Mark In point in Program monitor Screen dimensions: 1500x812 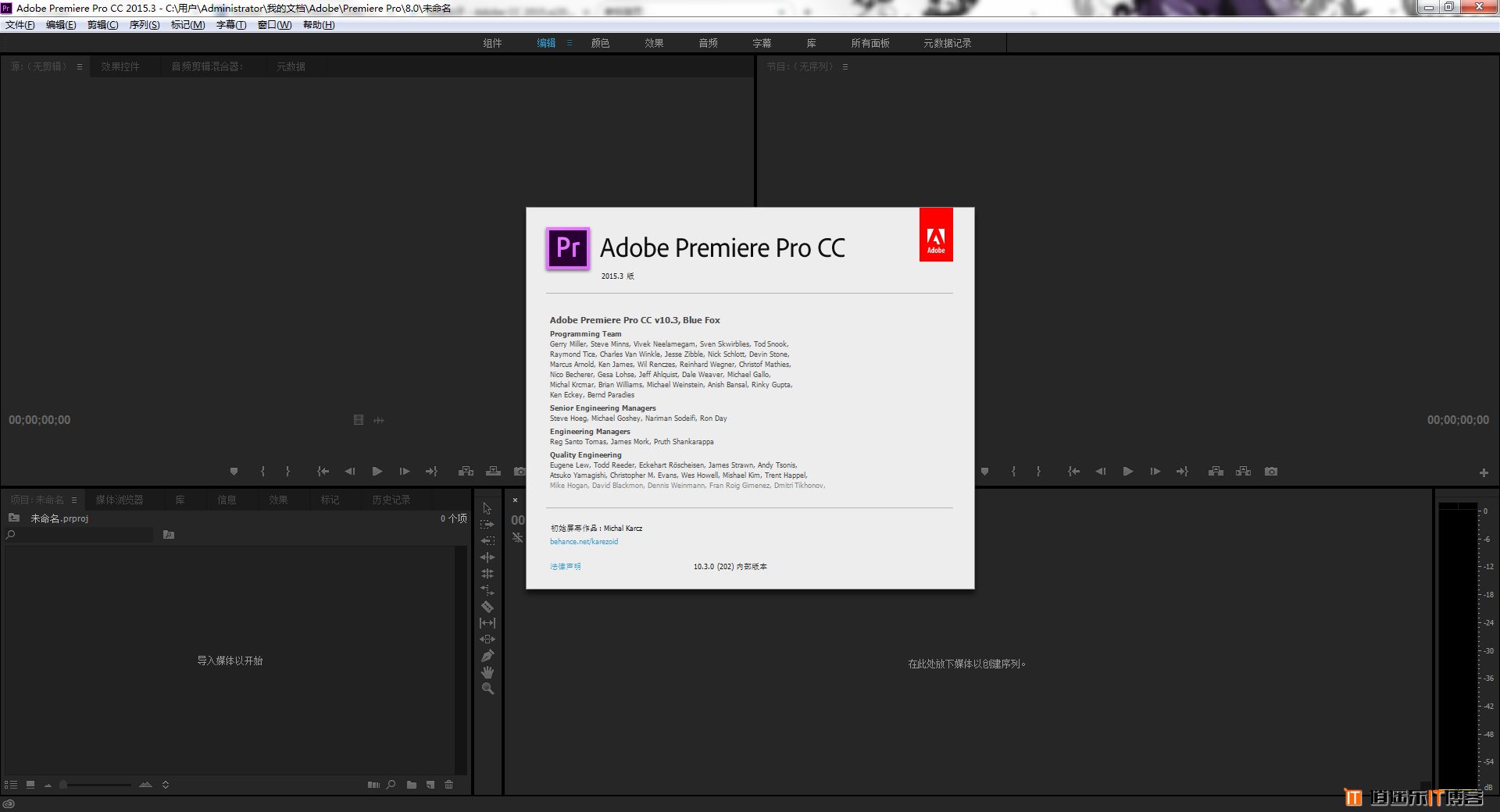(1013, 472)
